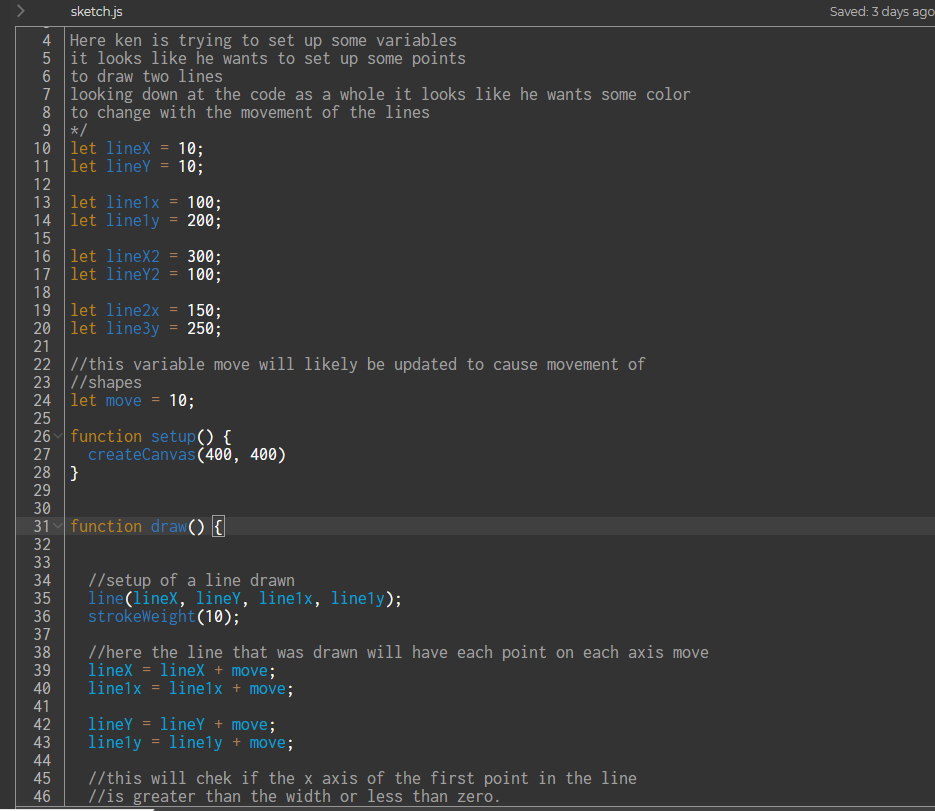This screenshot has height=811, width=935.
Task: Click the 'let line3y = 250;' declaration
Action: [x=145, y=329]
